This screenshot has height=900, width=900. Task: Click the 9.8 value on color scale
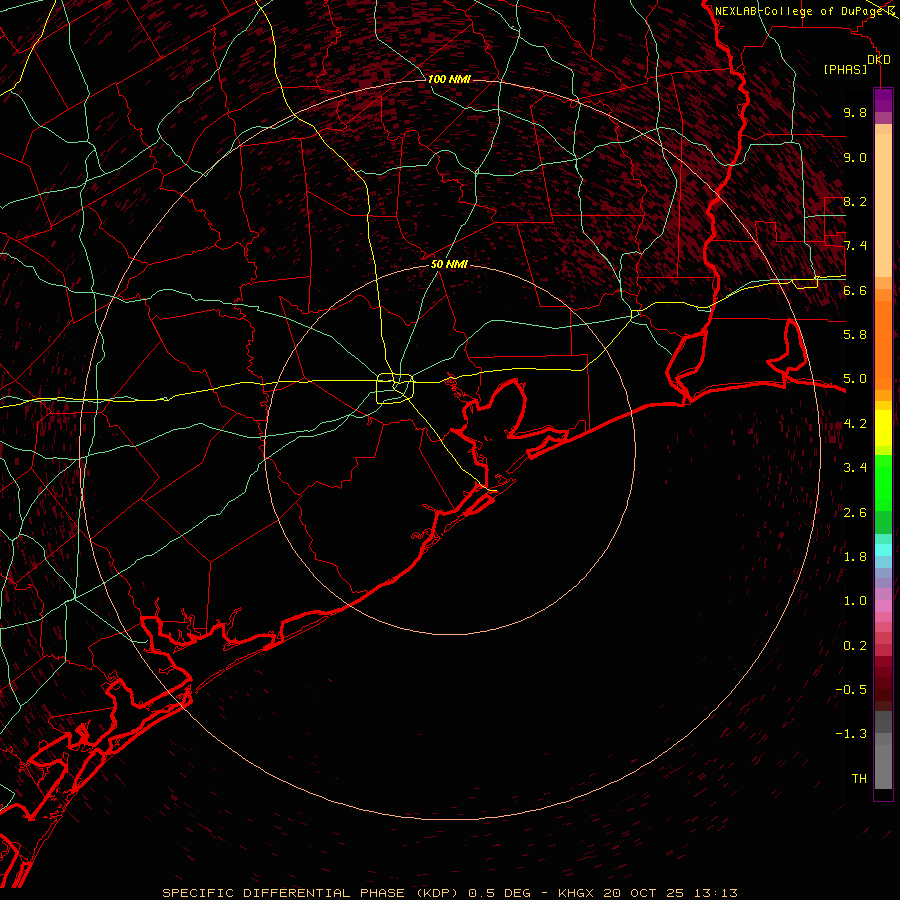coord(855,112)
